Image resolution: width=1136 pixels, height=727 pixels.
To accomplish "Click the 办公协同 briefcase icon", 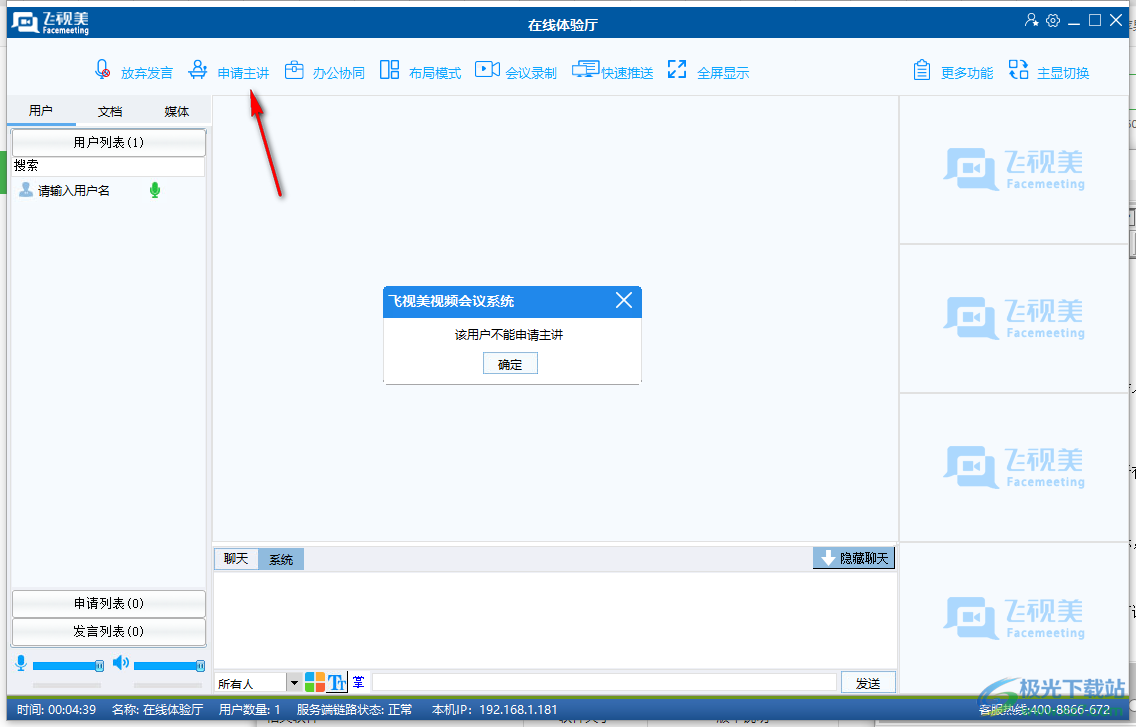I will coord(294,70).
